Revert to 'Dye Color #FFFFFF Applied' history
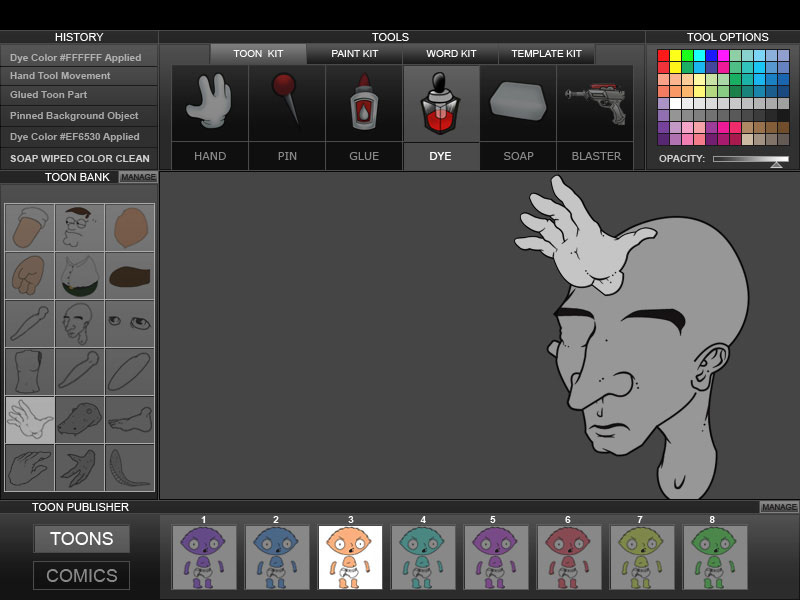800x600 pixels. 79,58
